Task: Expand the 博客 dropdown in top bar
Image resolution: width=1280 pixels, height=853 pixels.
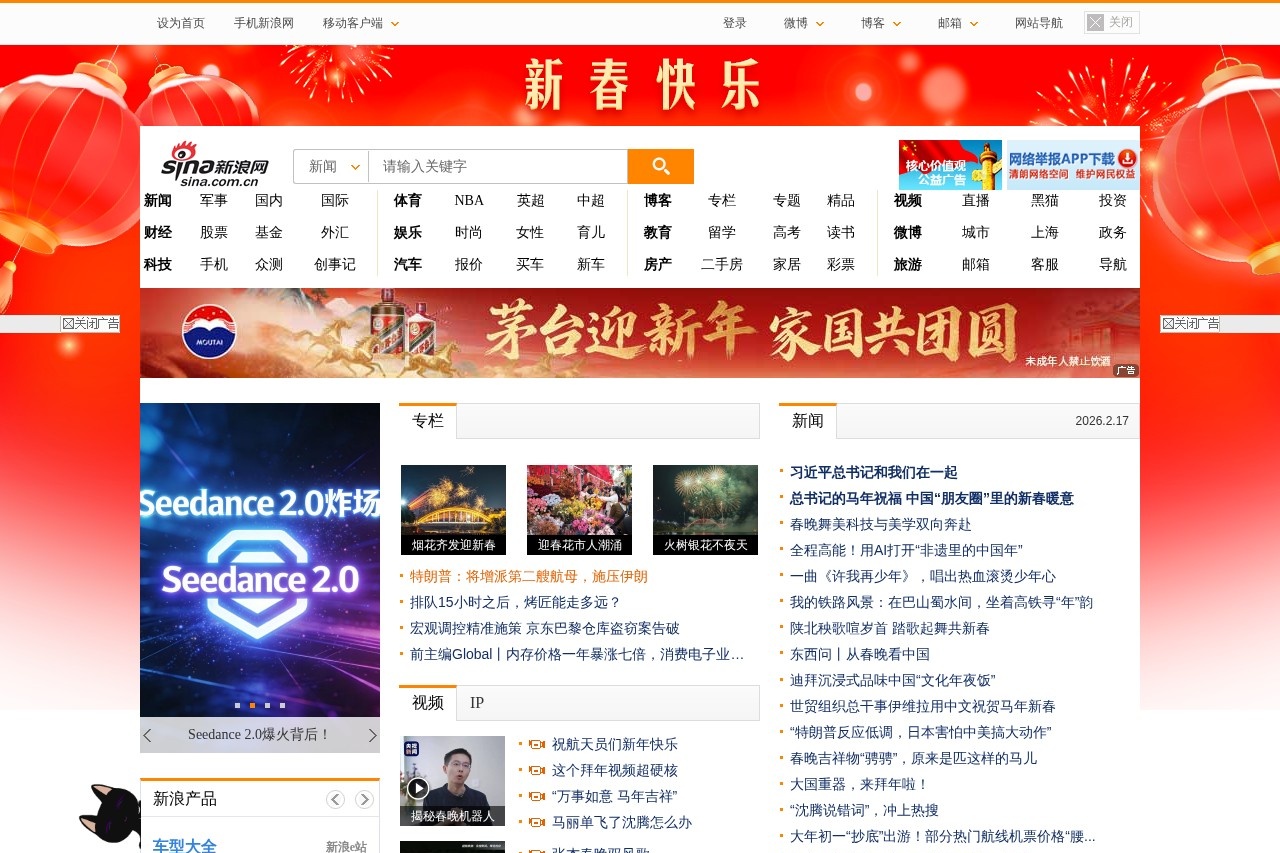Action: (882, 23)
